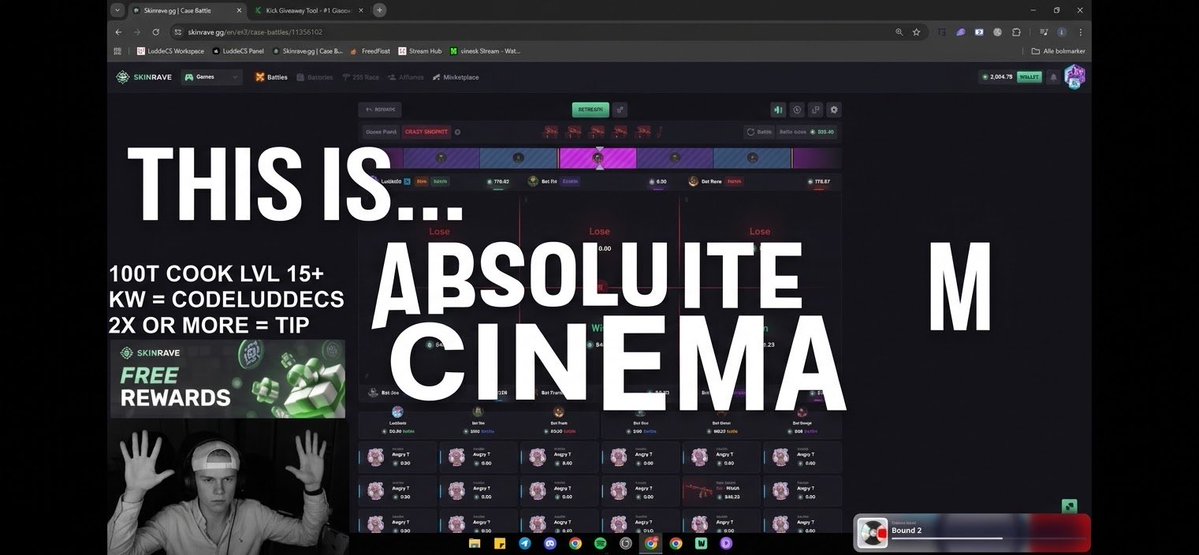Viewport: 1199px width, 555px height.
Task: Select the first red case icon in the header
Action: point(551,131)
